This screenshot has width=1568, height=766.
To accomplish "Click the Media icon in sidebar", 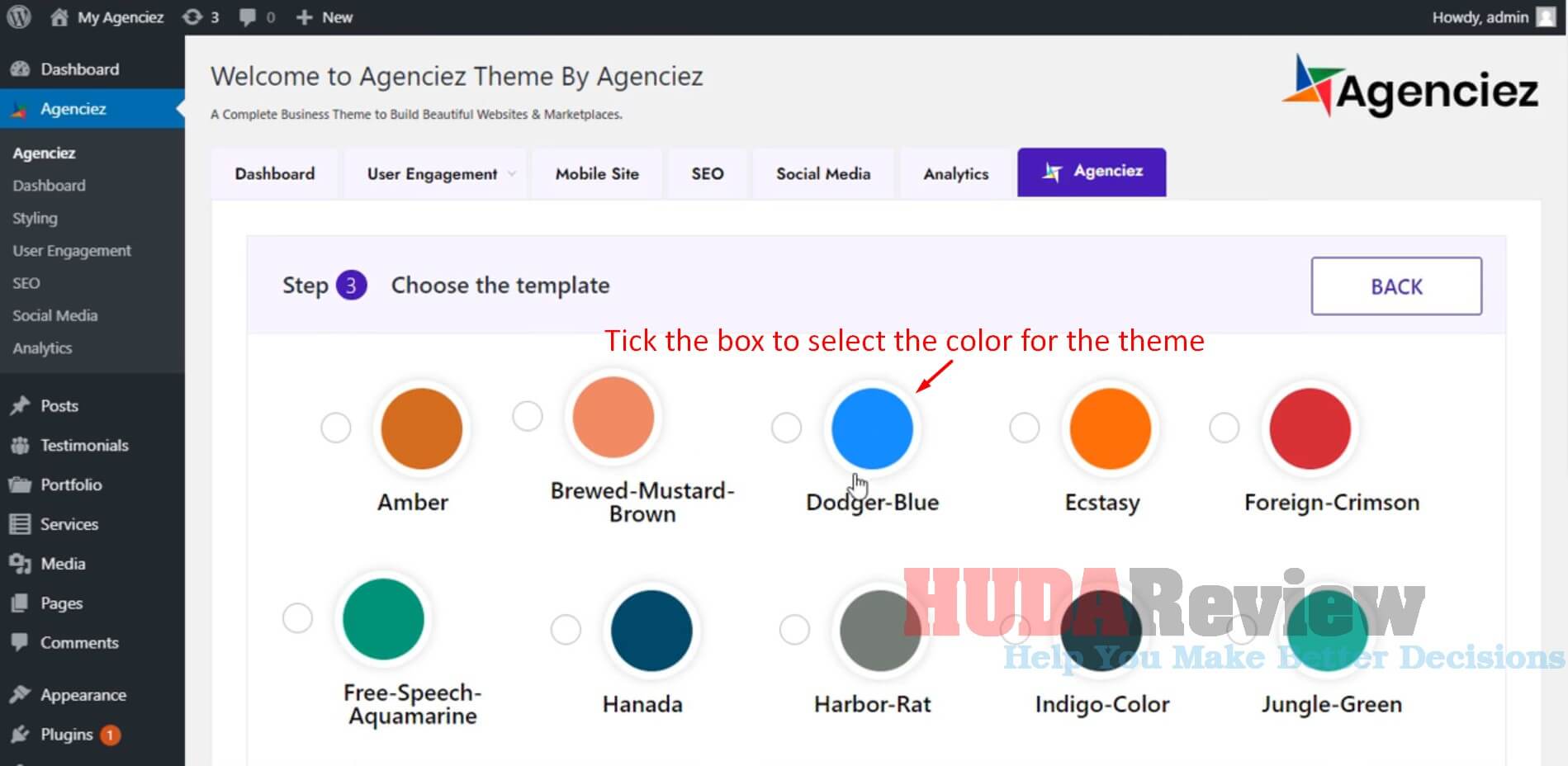I will (21, 564).
